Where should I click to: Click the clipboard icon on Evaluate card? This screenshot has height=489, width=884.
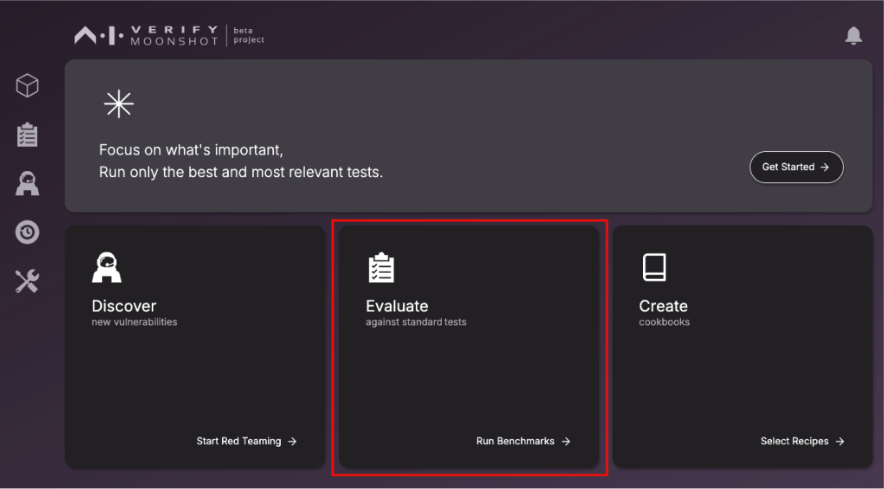coord(381,267)
